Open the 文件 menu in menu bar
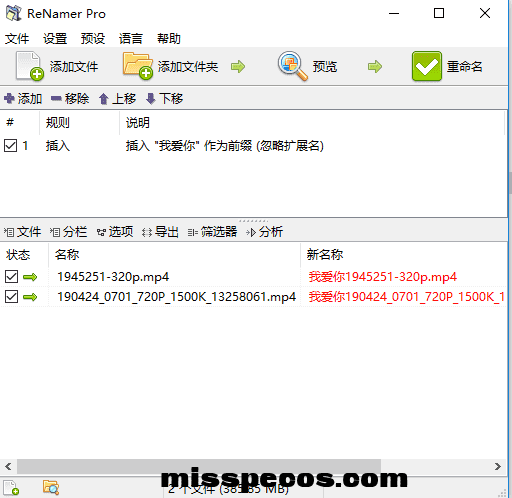Screen dimensions: 512x498 coord(17,39)
